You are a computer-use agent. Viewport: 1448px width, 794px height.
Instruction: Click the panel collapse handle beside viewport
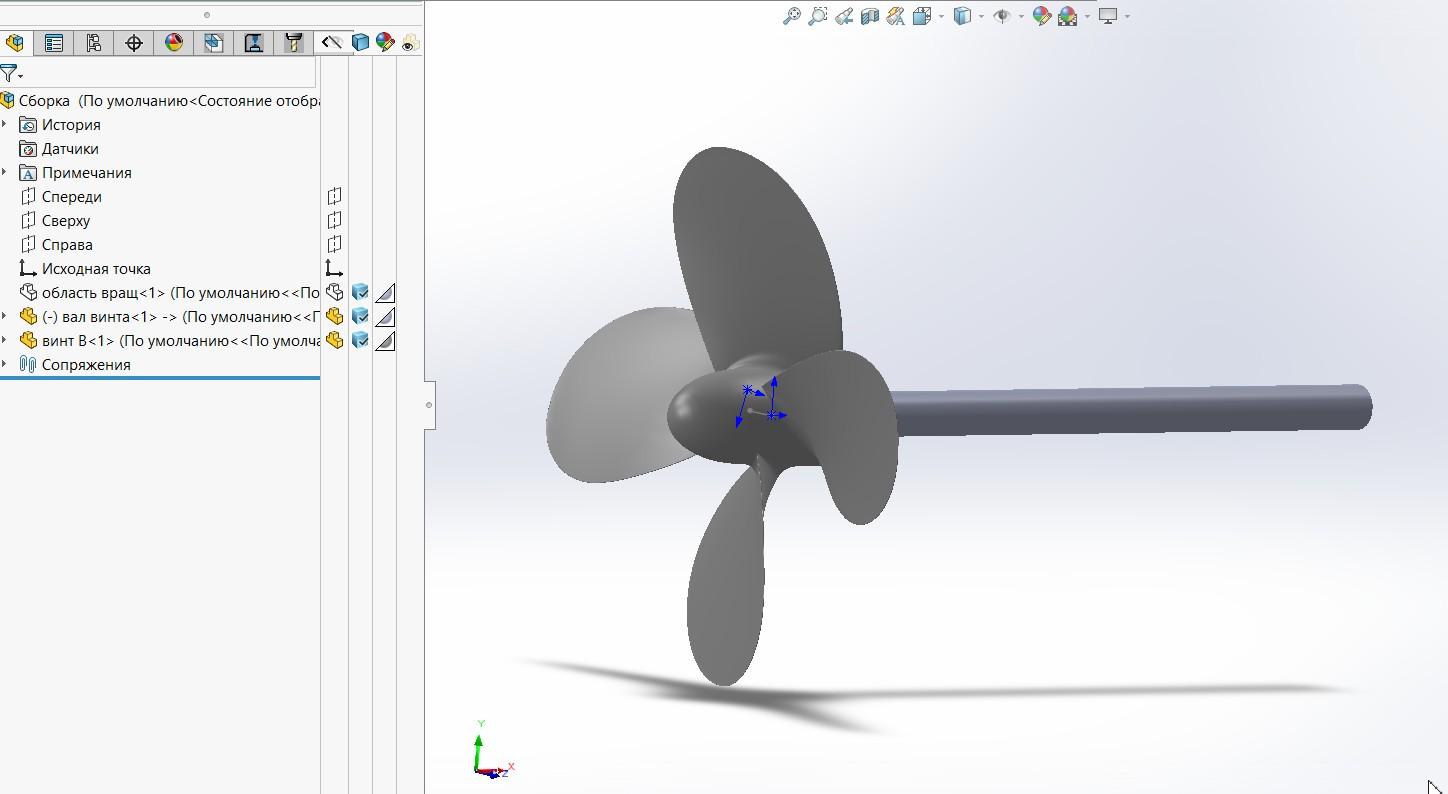coord(429,405)
